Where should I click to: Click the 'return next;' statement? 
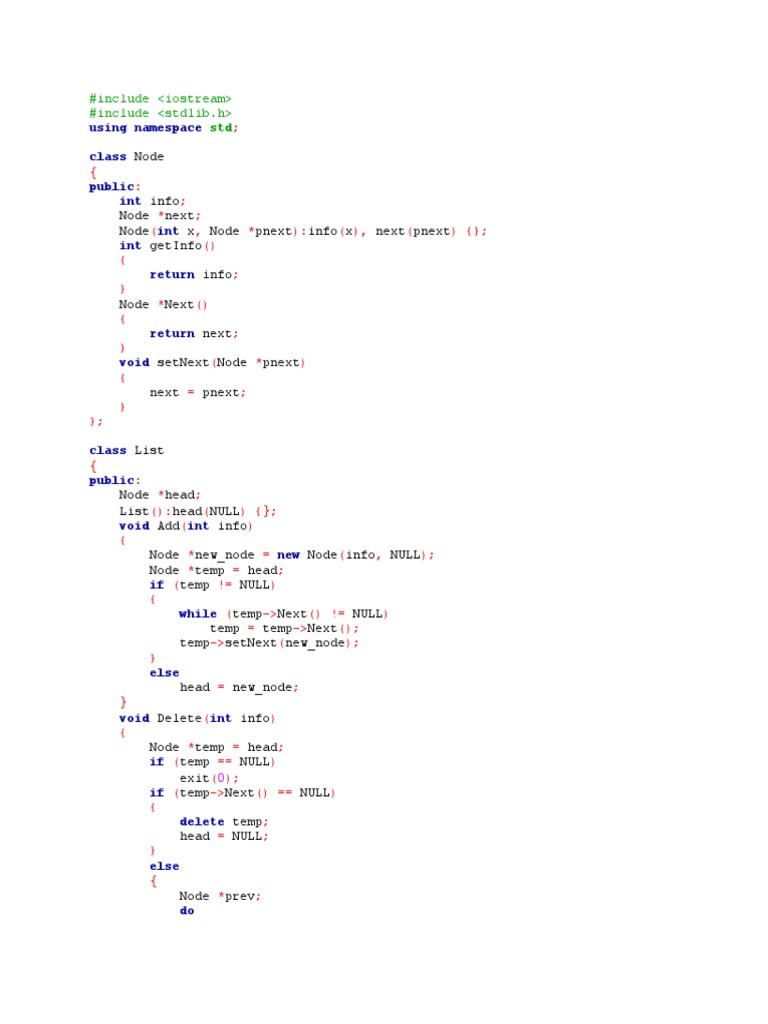[x=194, y=334]
